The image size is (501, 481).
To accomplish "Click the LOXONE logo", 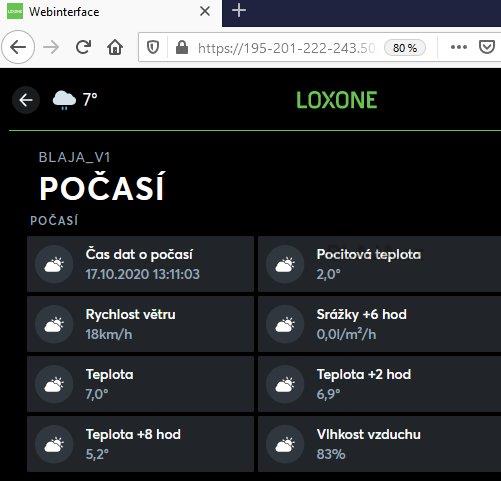I will click(337, 100).
